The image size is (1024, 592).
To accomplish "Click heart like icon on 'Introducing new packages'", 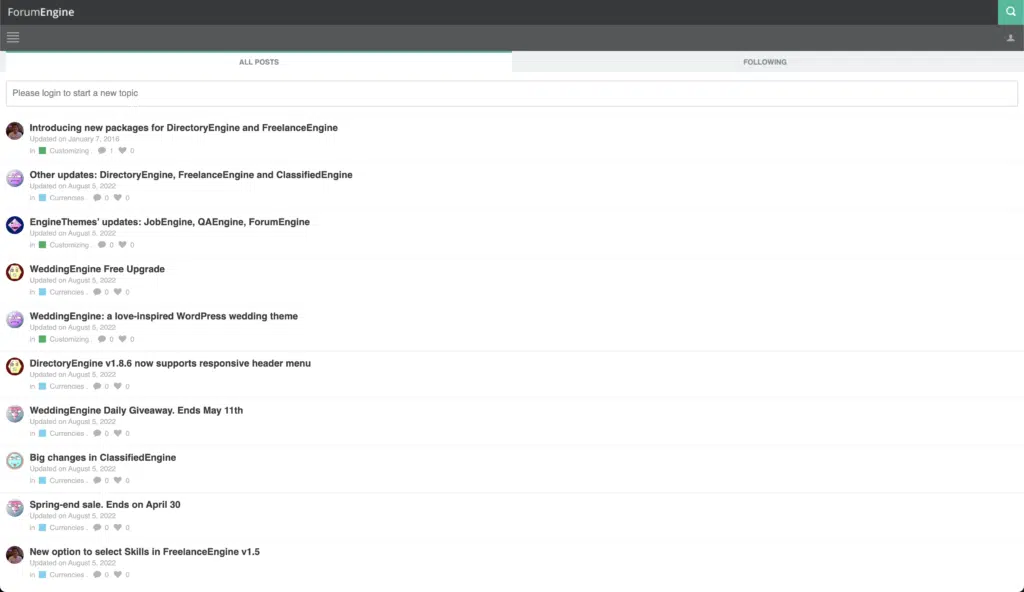I will coord(122,150).
